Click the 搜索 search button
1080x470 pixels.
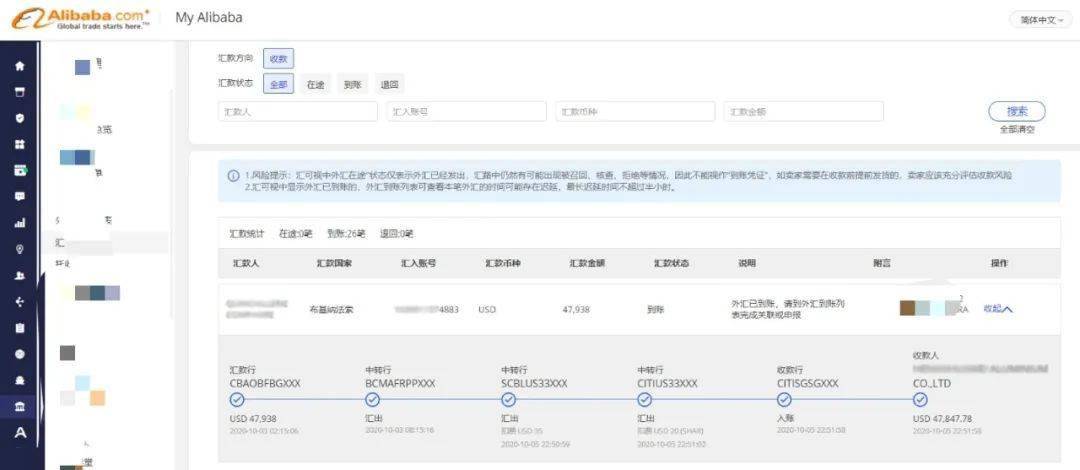click(x=1016, y=111)
